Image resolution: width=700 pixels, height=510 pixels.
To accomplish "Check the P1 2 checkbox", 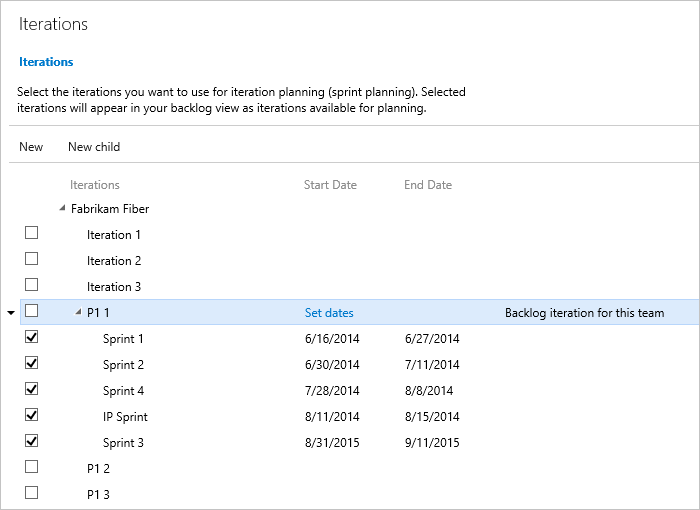I will tap(32, 467).
